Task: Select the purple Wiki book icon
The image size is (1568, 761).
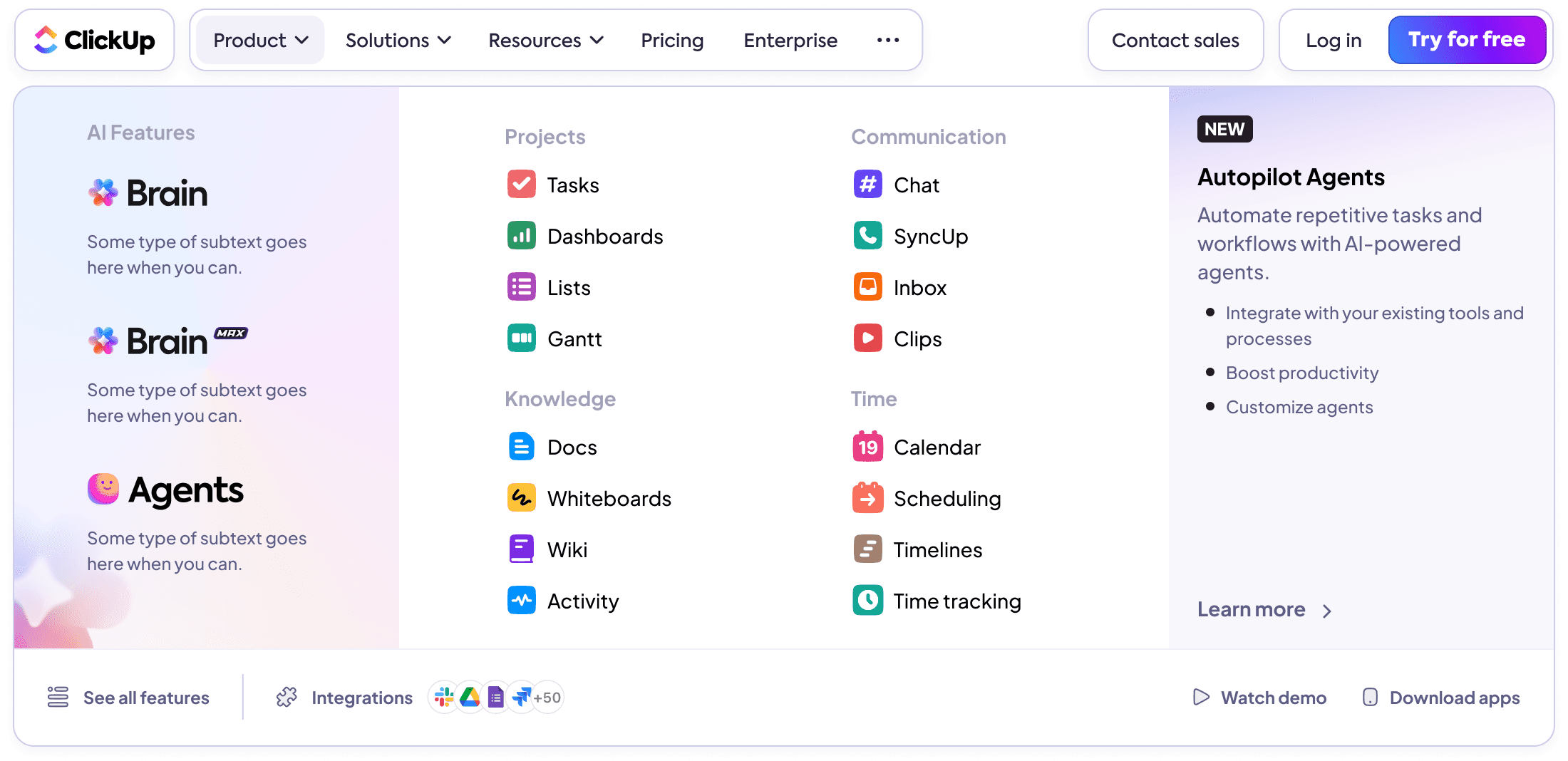Action: tap(522, 549)
